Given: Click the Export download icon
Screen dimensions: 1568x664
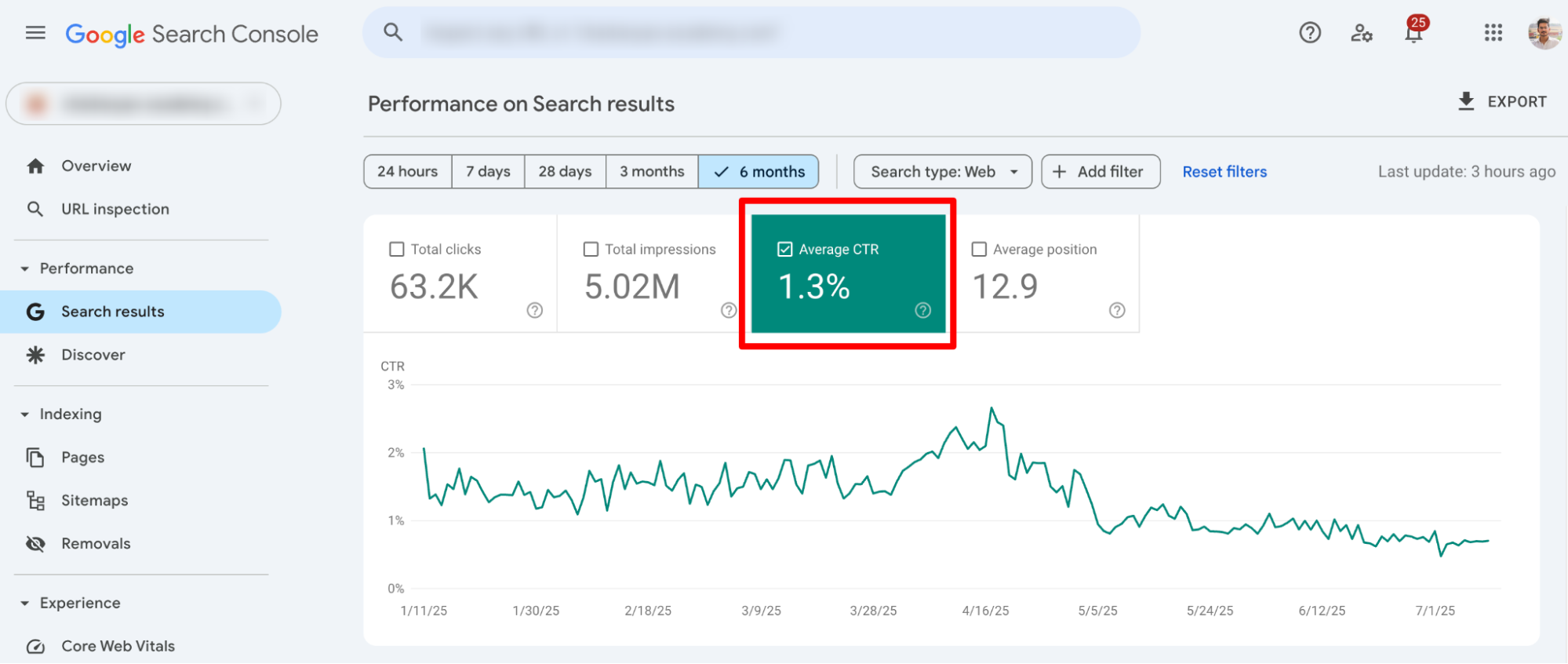Looking at the screenshot, I should 1466,101.
